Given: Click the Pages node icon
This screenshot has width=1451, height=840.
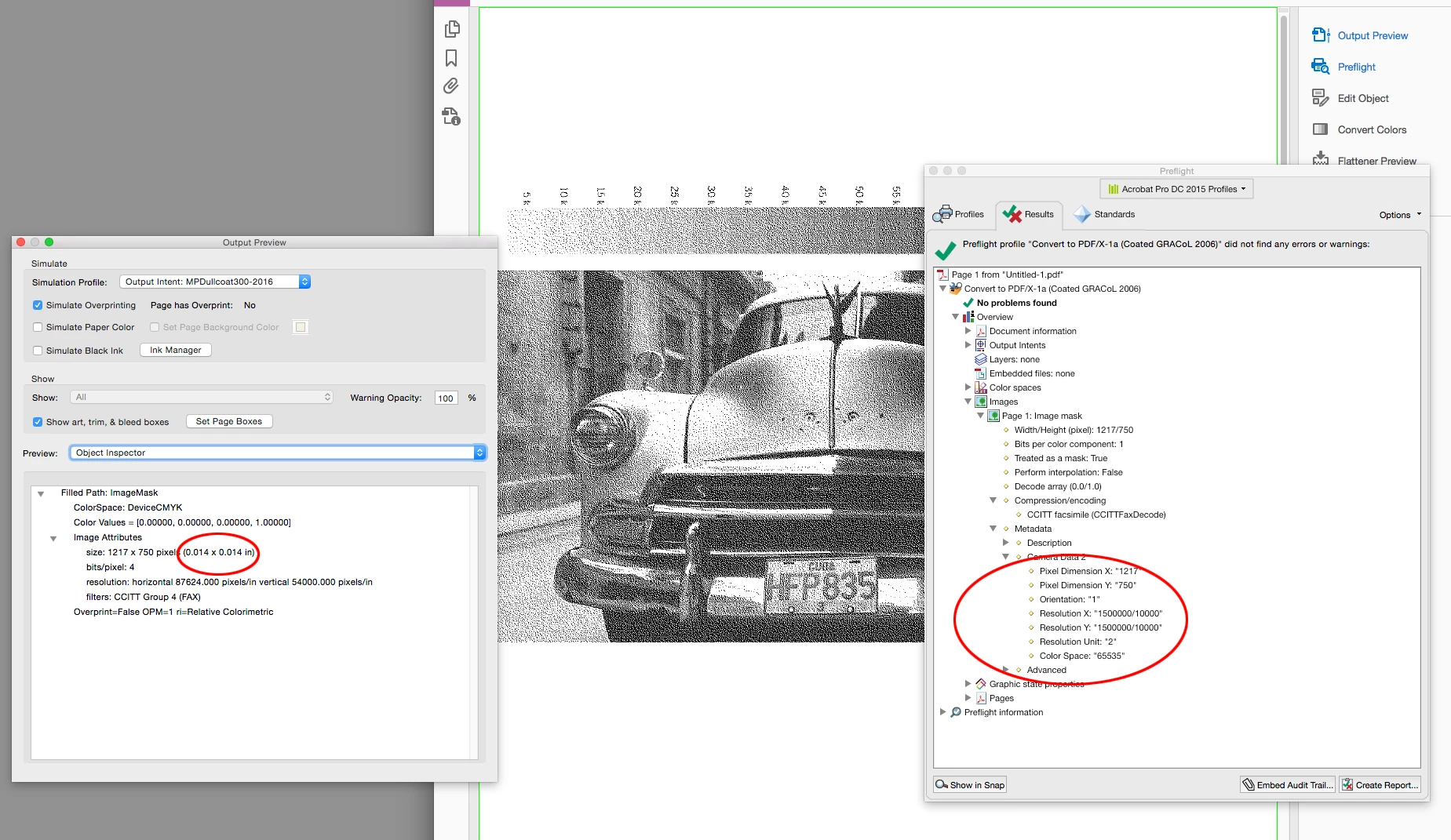Looking at the screenshot, I should tap(981, 698).
